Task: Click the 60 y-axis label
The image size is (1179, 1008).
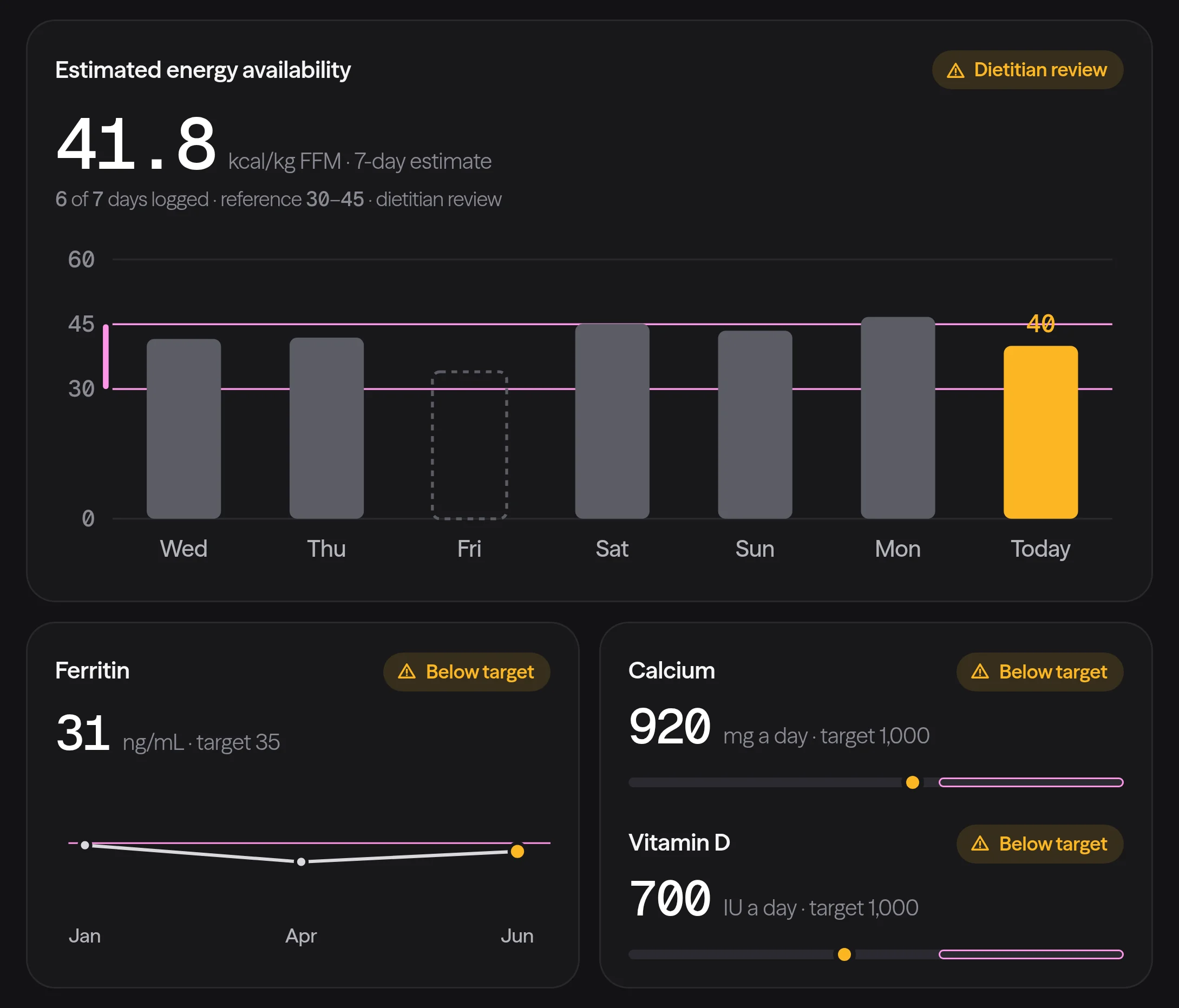Action: tap(81, 259)
